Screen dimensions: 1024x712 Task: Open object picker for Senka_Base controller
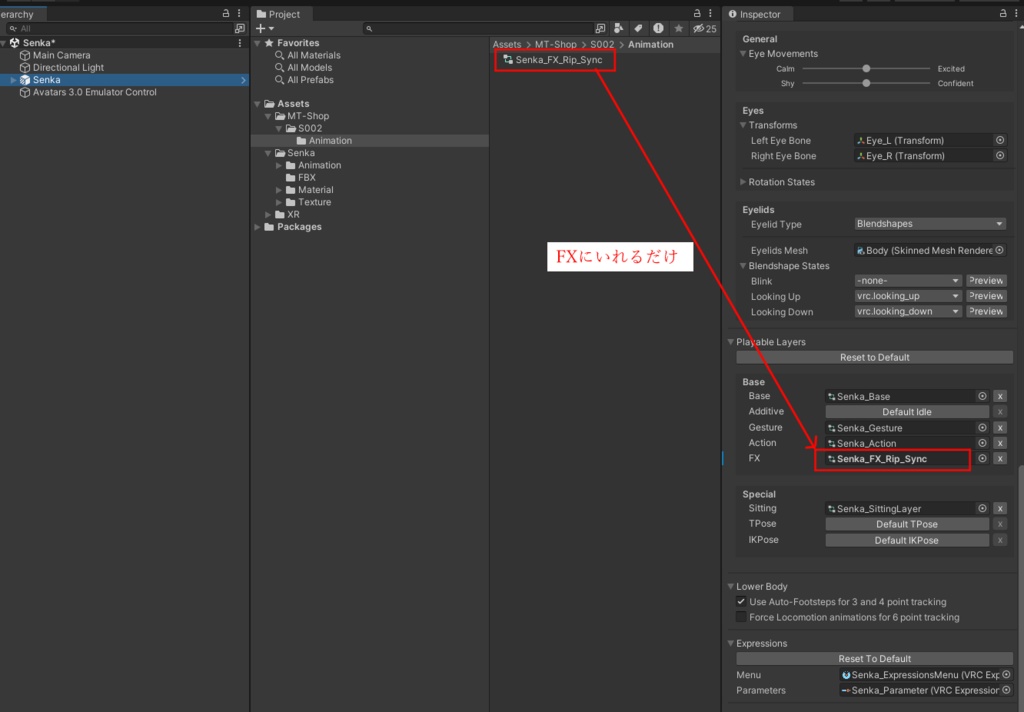[982, 396]
